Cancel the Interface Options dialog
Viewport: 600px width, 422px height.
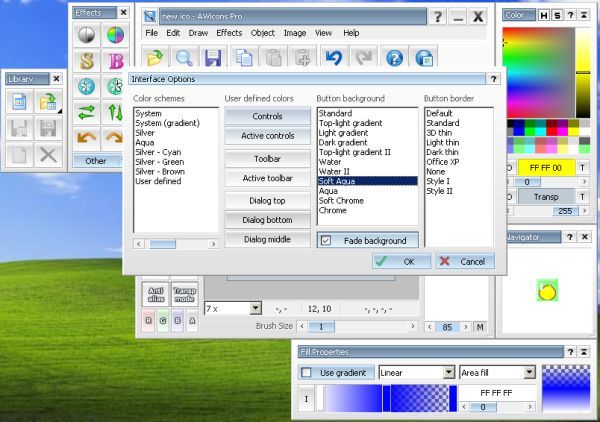[465, 262]
